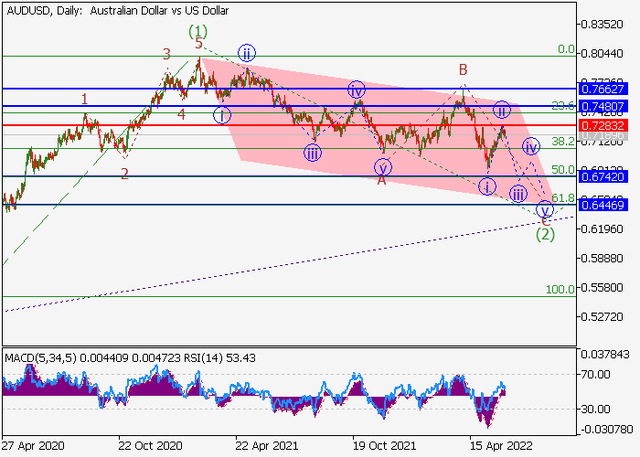The width and height of the screenshot is (640, 457).
Task: Click the 0.0 Fibonacci level label
Action: click(565, 49)
